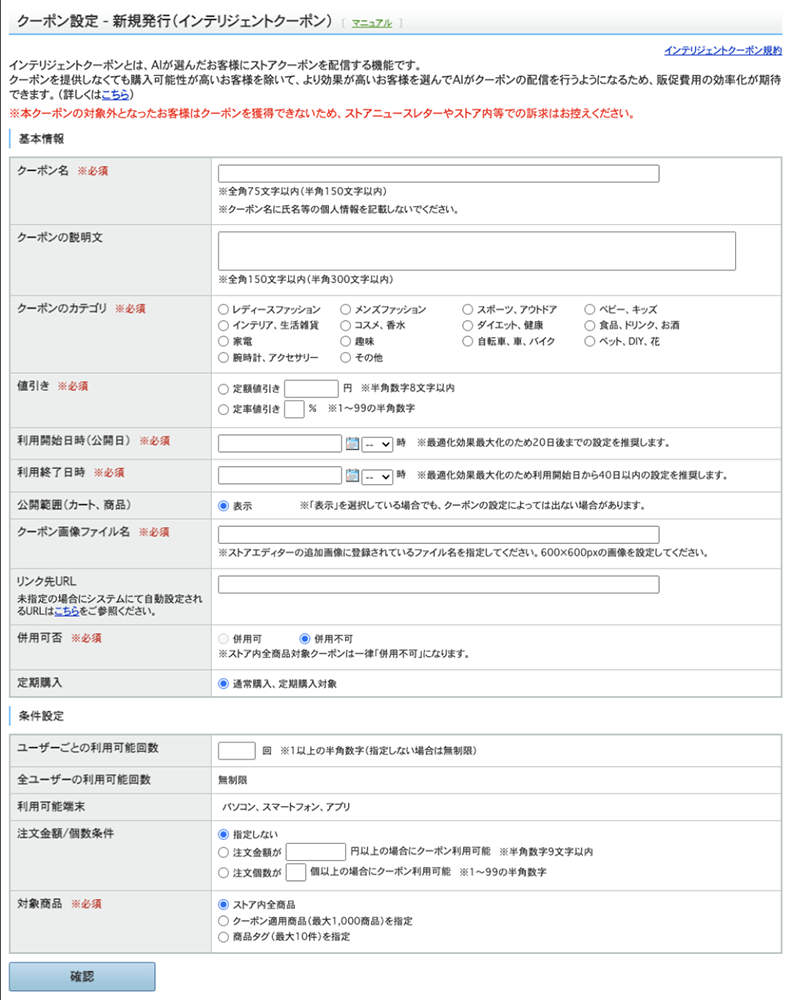Select 通常購入、定期購入対象 radio

tap(223, 684)
